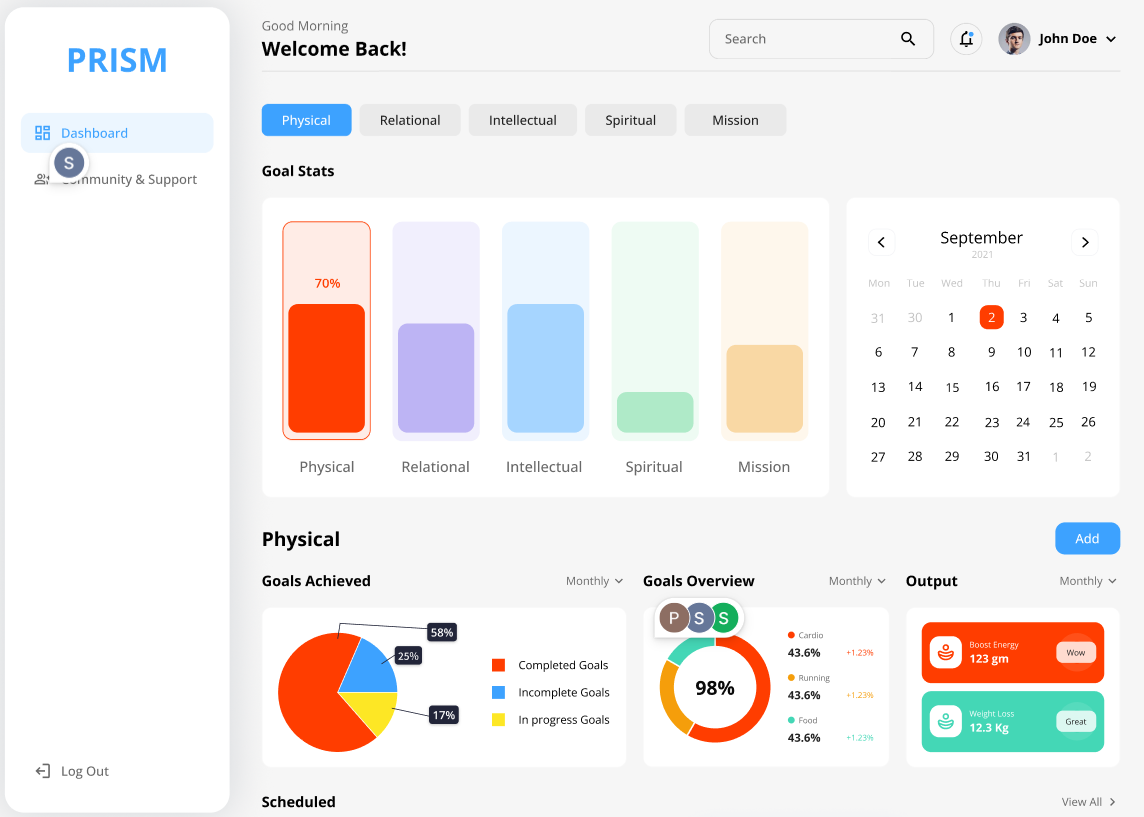The width and height of the screenshot is (1144, 817).
Task: Switch to the Relational tab
Action: coord(410,120)
